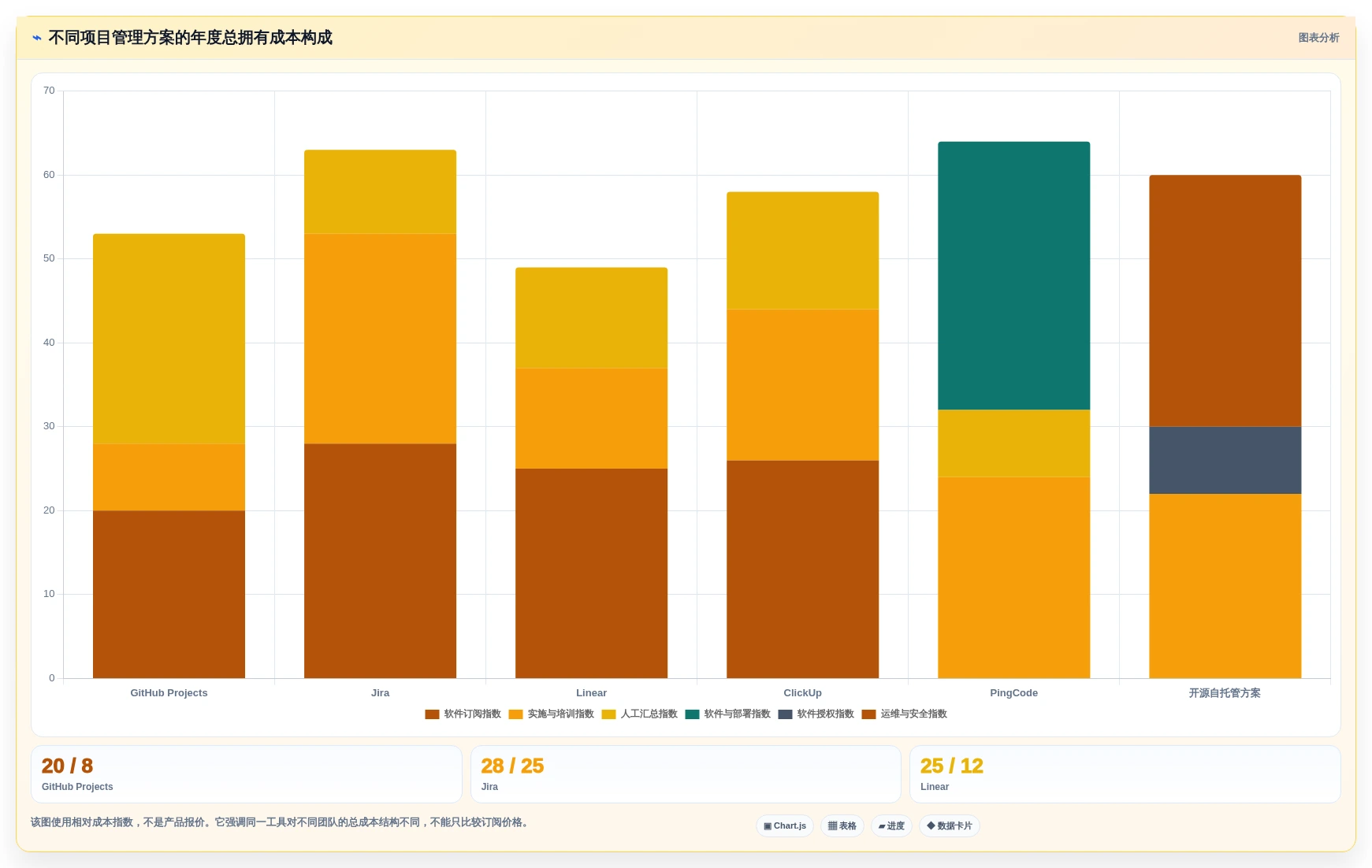Click the orange middle segment of the Jira bar

[x=380, y=339]
